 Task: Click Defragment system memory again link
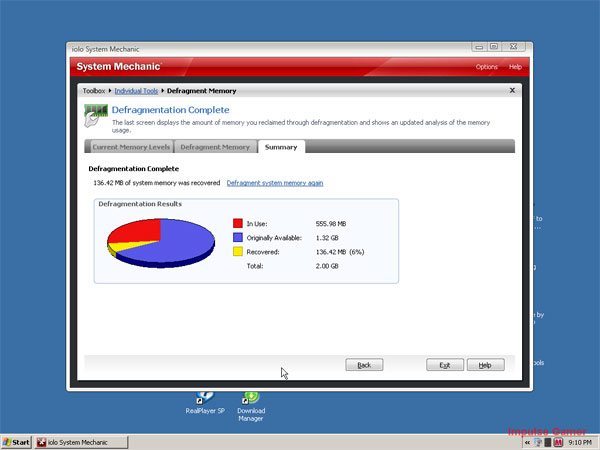coord(275,183)
